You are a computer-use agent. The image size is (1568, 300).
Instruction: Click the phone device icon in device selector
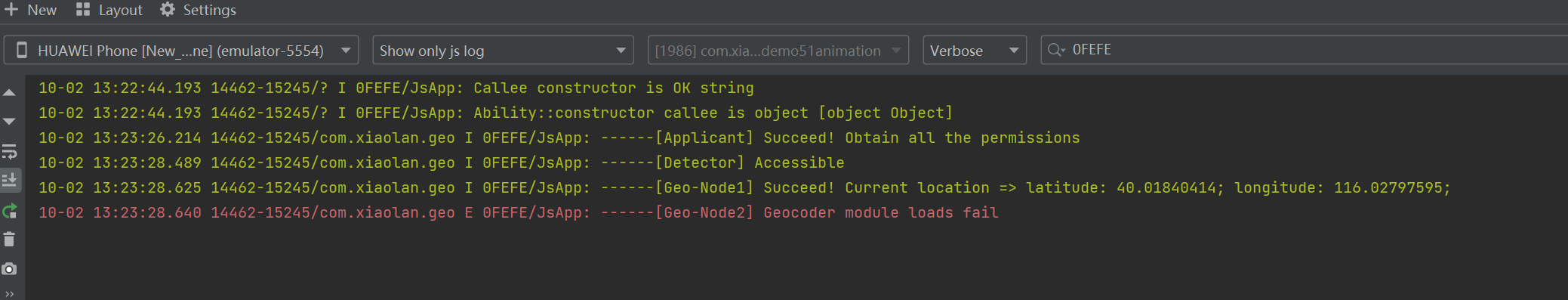click(x=22, y=51)
